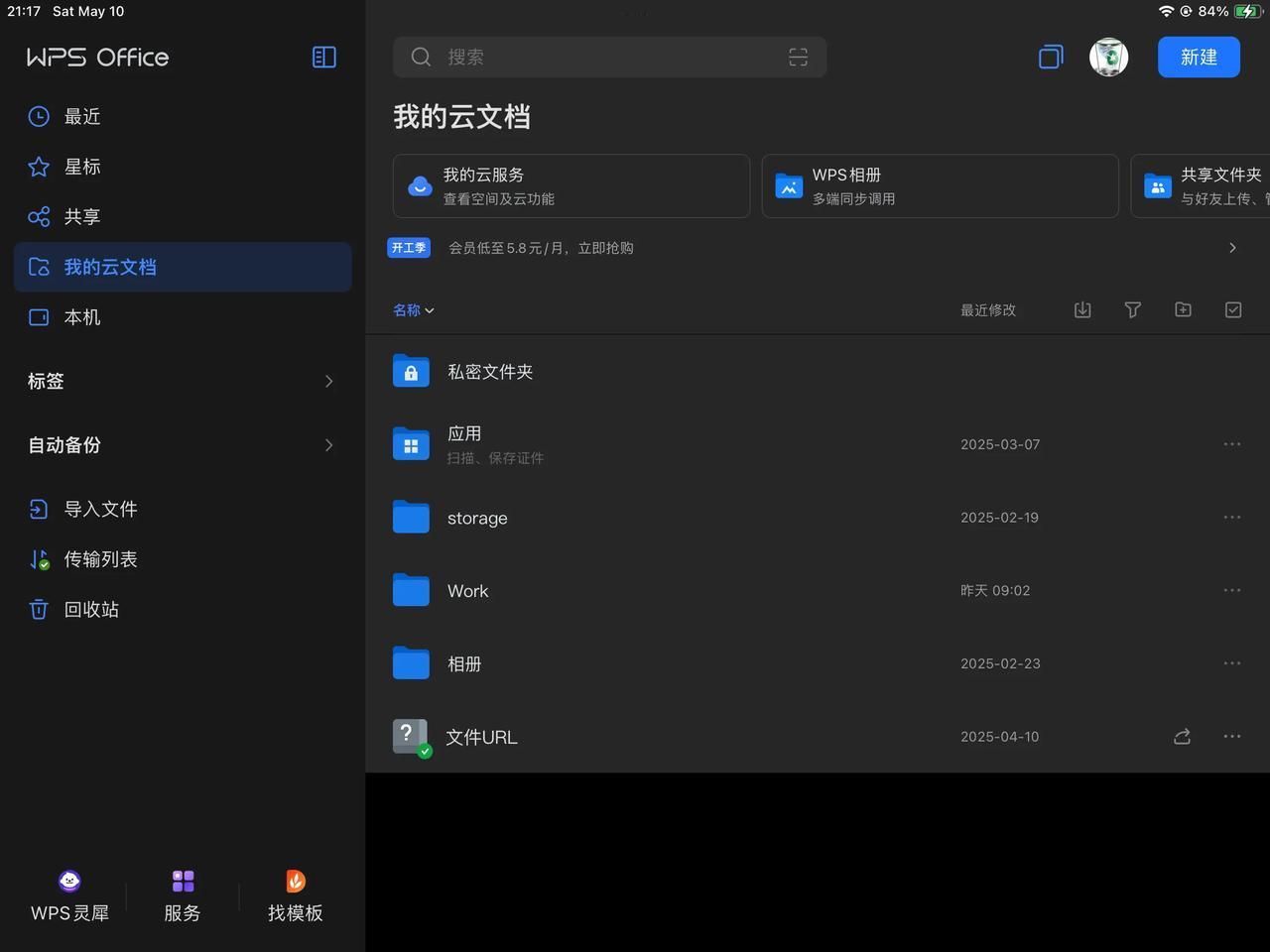Image resolution: width=1270 pixels, height=952 pixels.
Task: Click the 我的云文档 page heading
Action: (461, 117)
